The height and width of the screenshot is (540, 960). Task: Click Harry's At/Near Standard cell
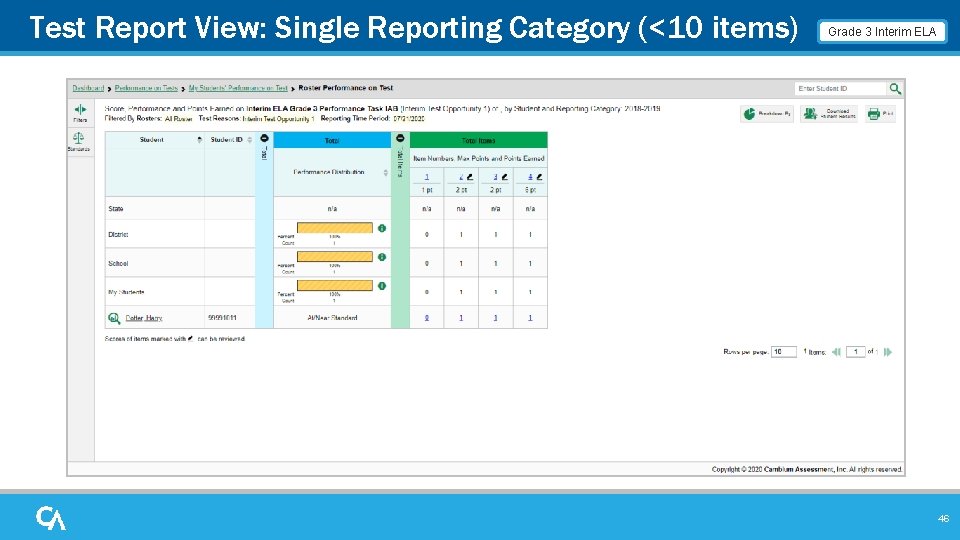332,318
